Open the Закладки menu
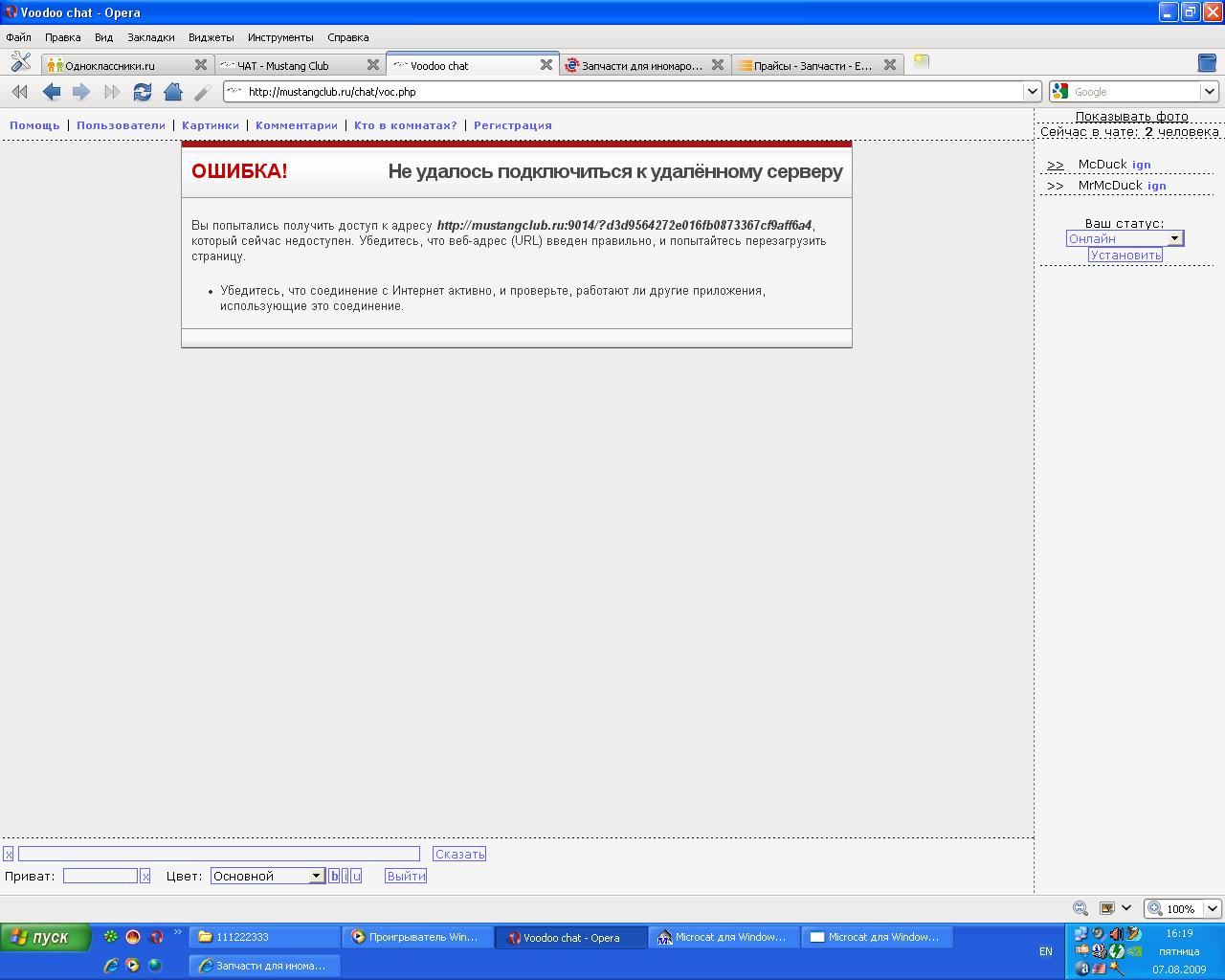This screenshot has height=980, width=1225. point(150,37)
